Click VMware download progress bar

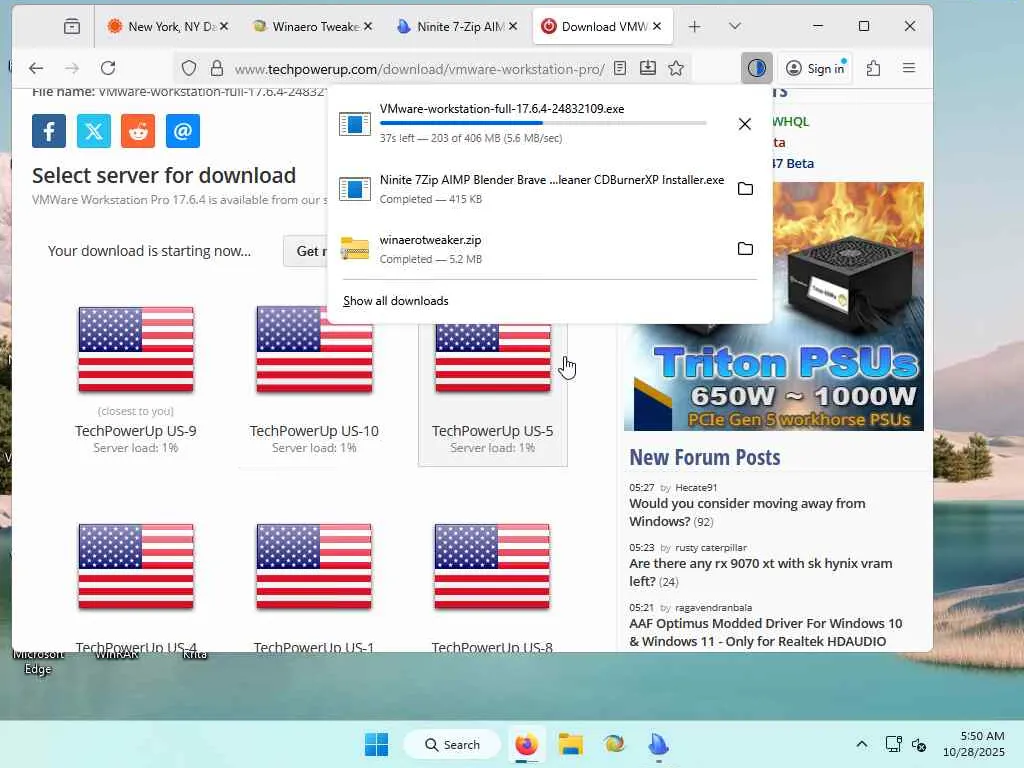pos(543,123)
